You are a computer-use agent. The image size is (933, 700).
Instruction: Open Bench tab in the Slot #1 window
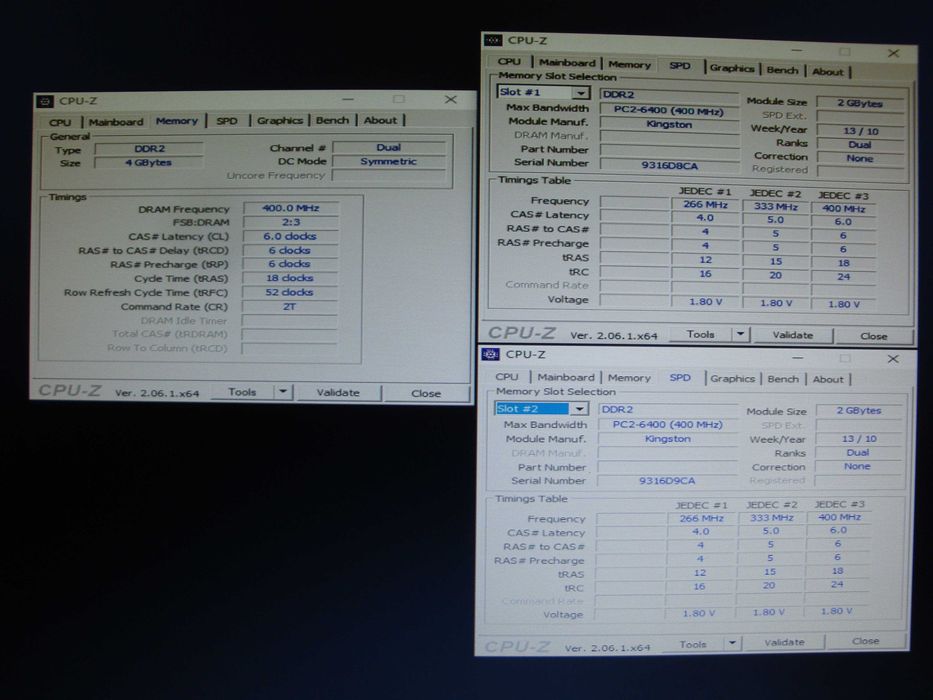coord(782,70)
